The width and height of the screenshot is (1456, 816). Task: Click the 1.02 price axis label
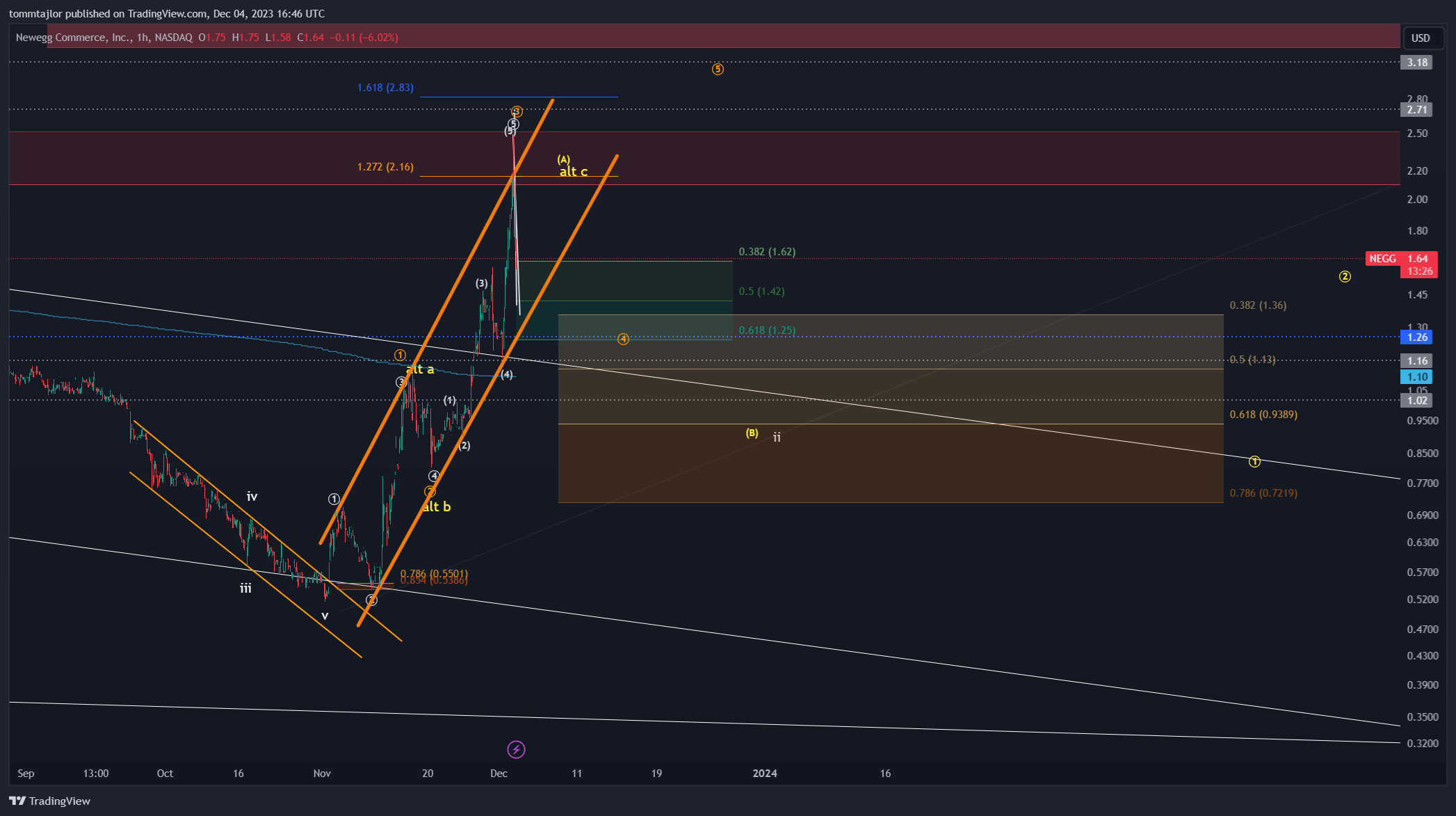coord(1417,400)
